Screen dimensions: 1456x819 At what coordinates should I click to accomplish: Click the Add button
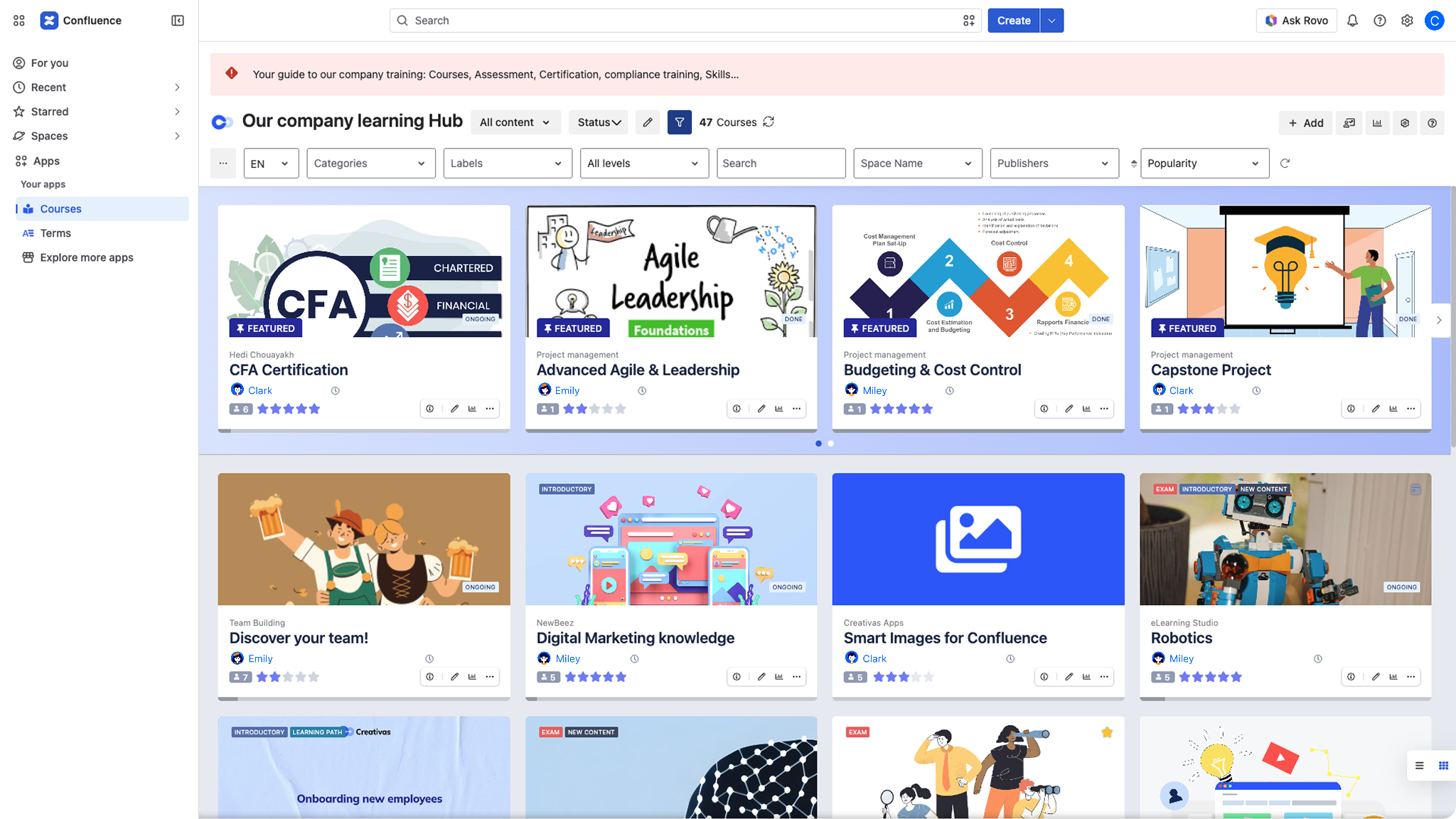pyautogui.click(x=1306, y=123)
